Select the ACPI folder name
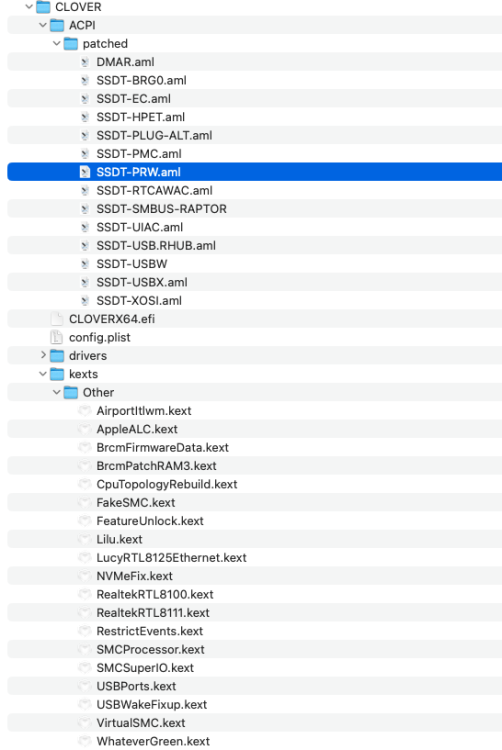The height and width of the screenshot is (750, 502). (x=82, y=25)
